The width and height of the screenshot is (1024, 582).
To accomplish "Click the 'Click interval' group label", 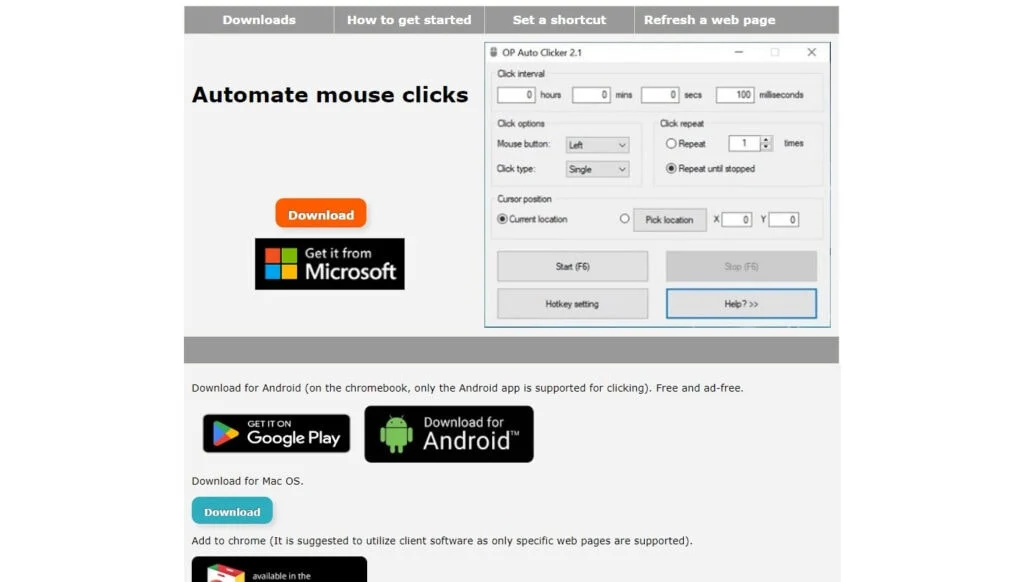I will click(520, 74).
